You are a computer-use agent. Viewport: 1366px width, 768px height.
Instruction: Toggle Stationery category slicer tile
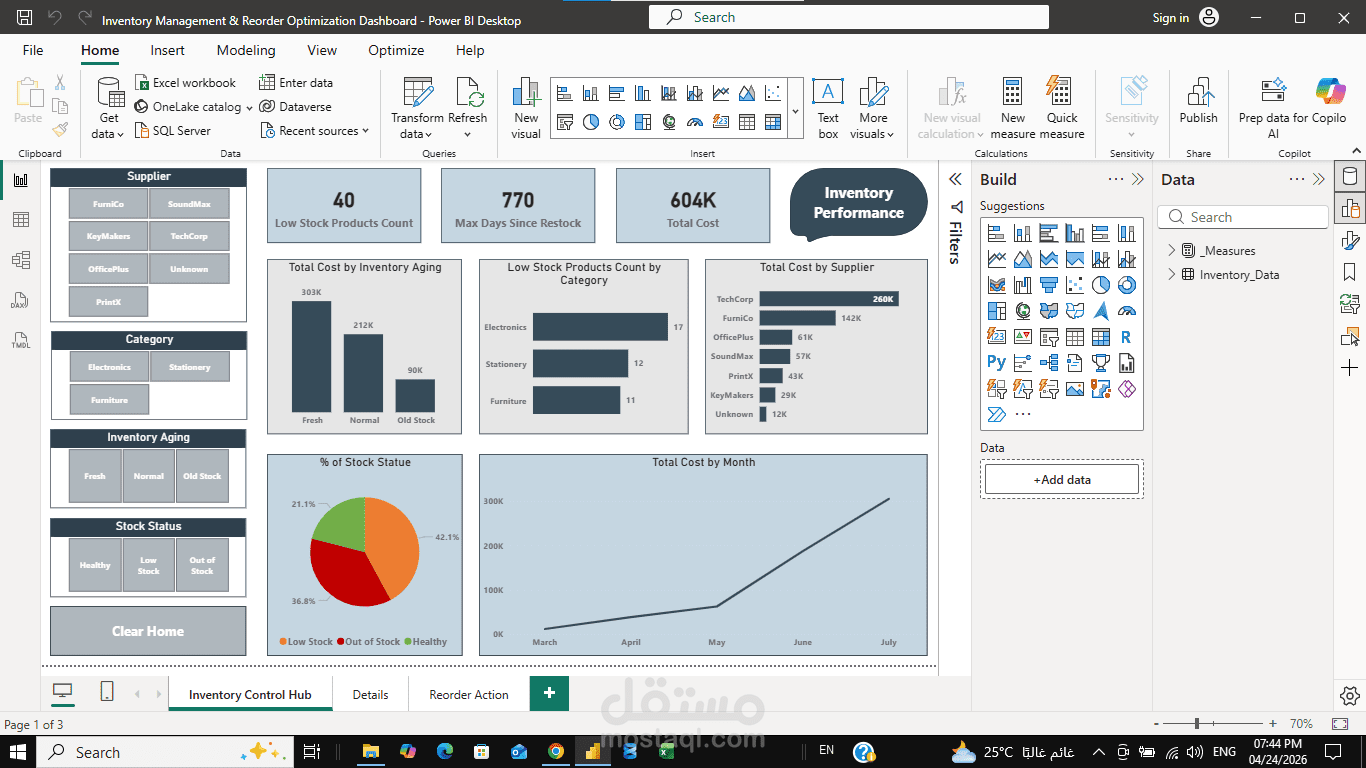pyautogui.click(x=190, y=367)
